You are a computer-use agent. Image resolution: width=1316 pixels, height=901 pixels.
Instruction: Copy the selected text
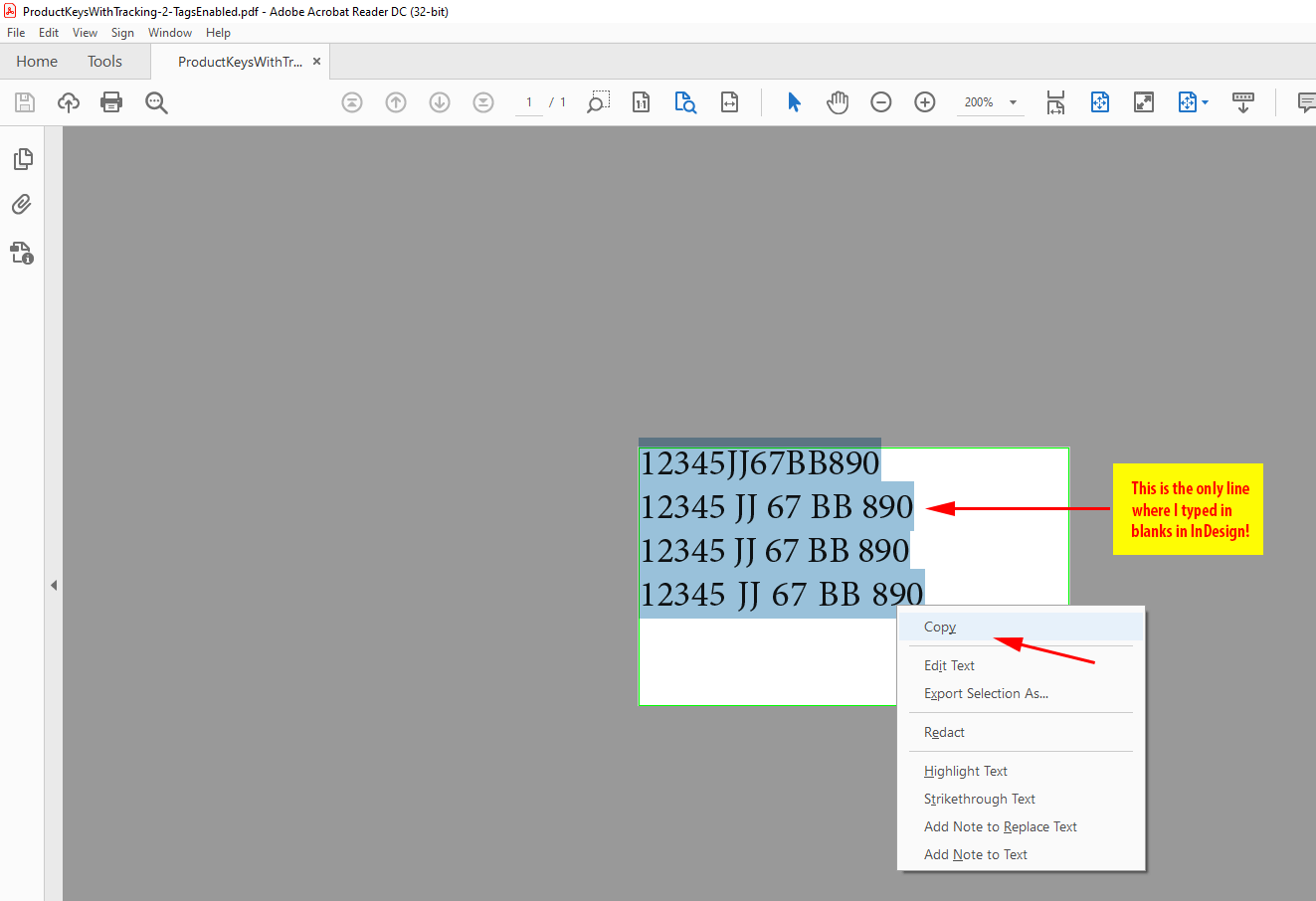(939, 627)
